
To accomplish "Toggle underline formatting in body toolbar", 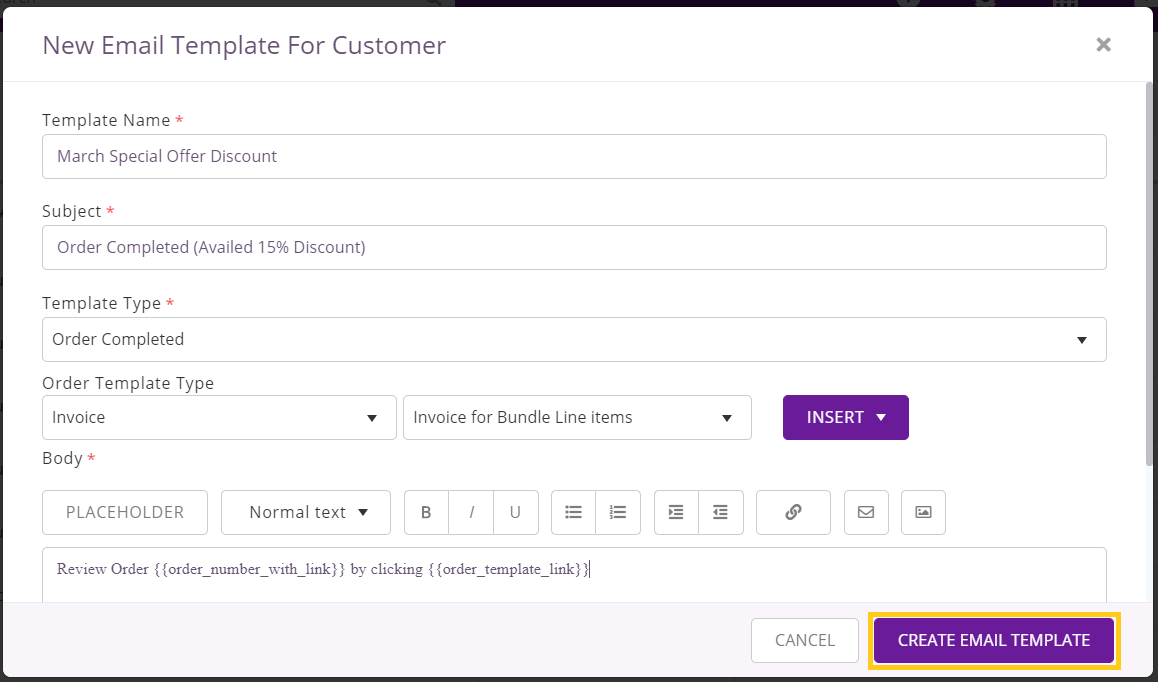I will click(x=515, y=512).
